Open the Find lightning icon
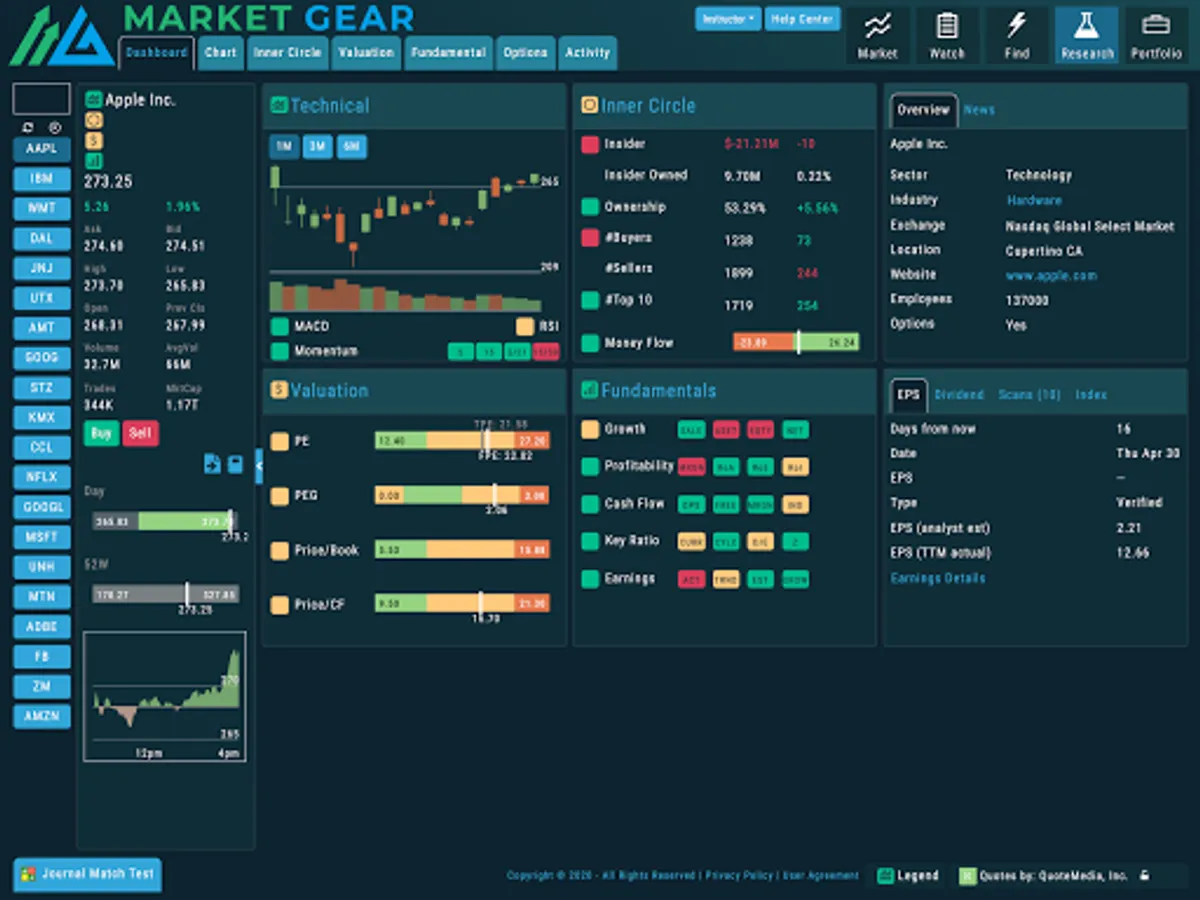1200x900 pixels. tap(1017, 36)
